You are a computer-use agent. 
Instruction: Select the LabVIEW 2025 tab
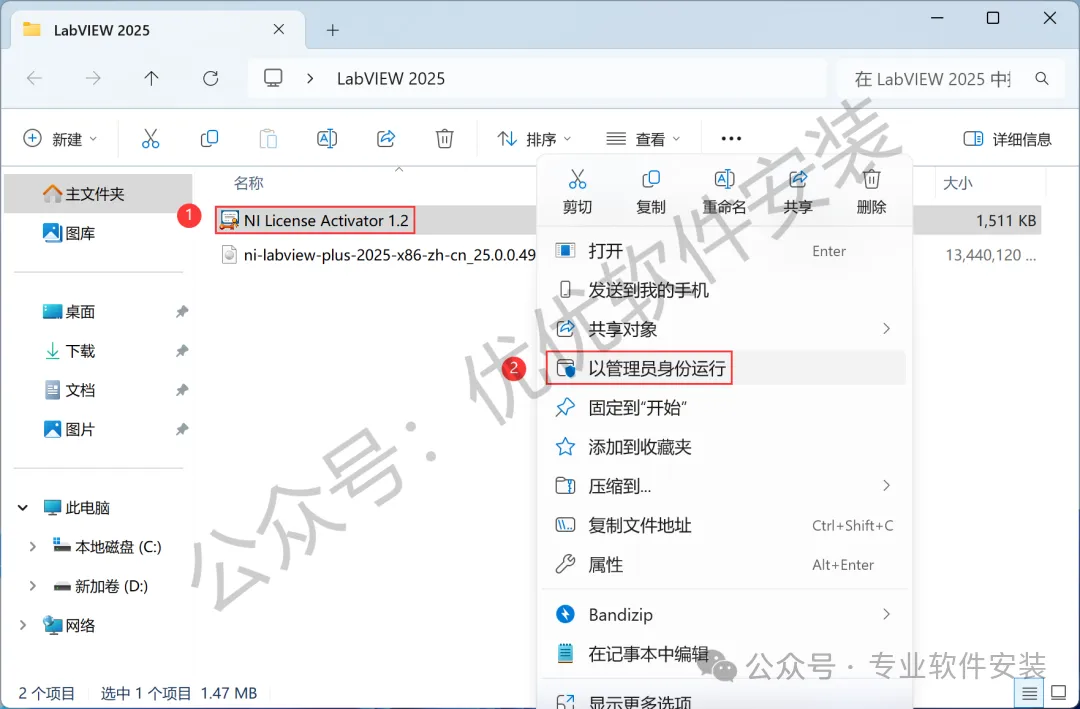(158, 30)
